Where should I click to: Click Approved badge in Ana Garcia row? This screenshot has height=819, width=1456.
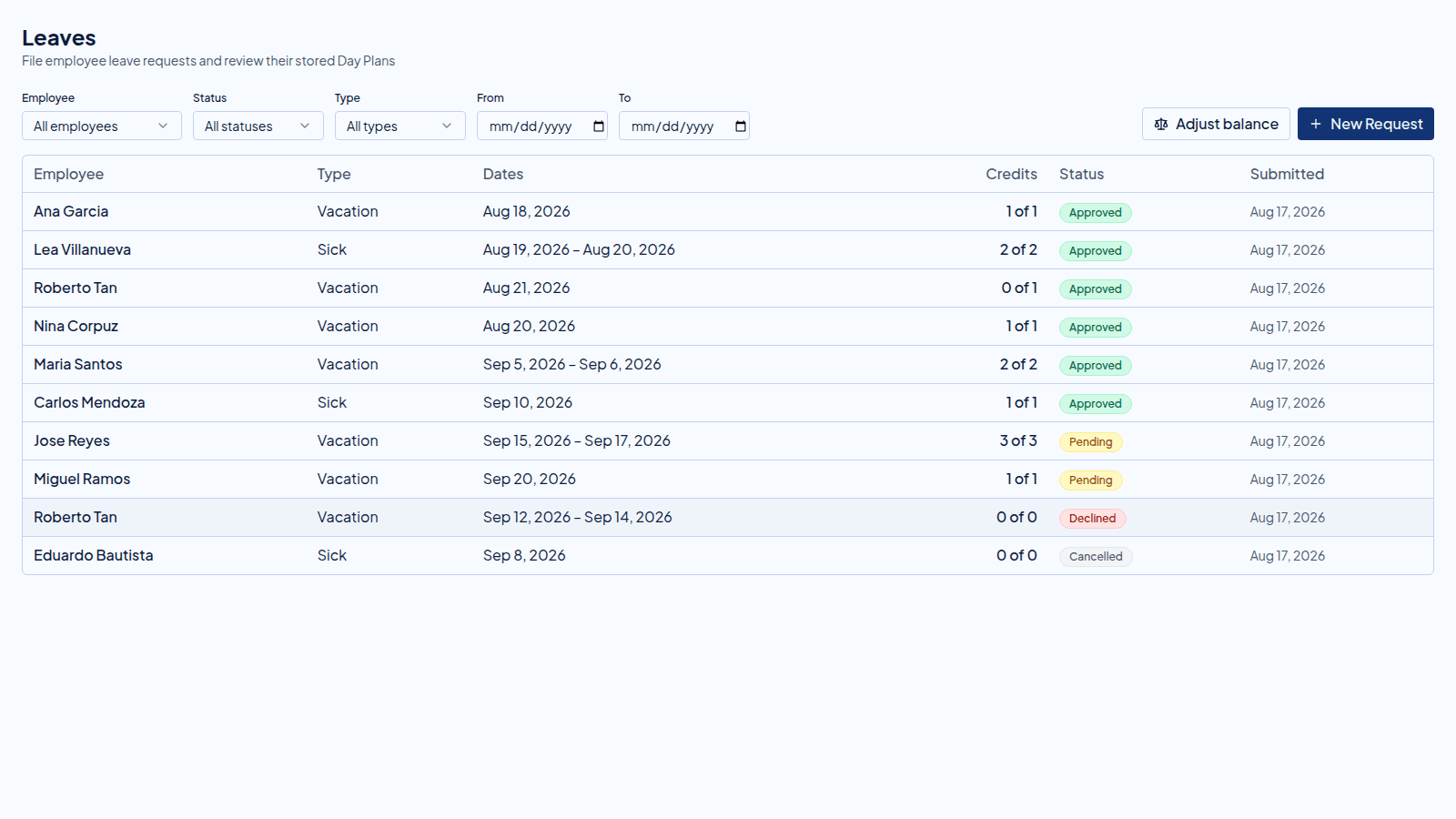pos(1095,213)
